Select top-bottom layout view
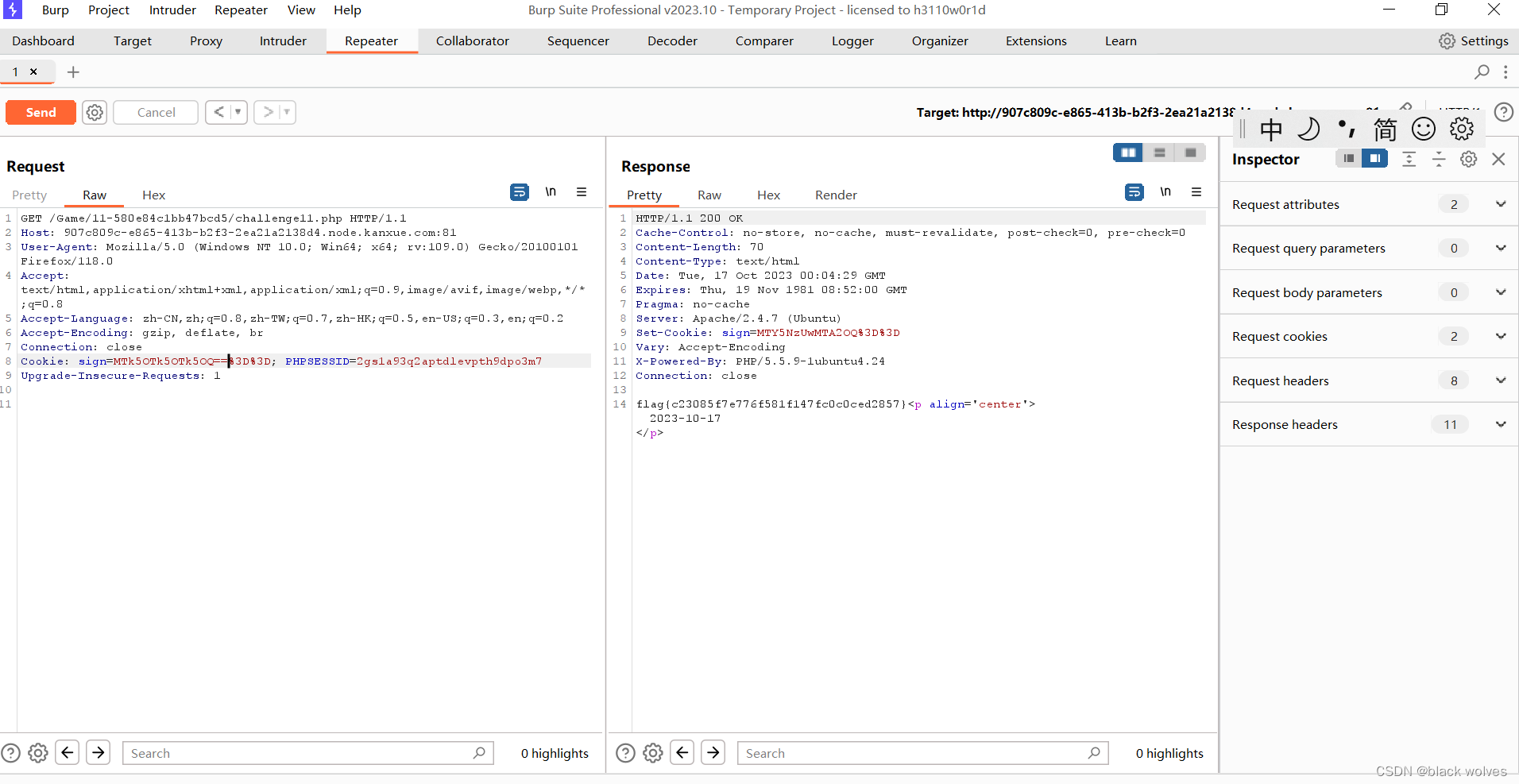 click(x=1159, y=153)
